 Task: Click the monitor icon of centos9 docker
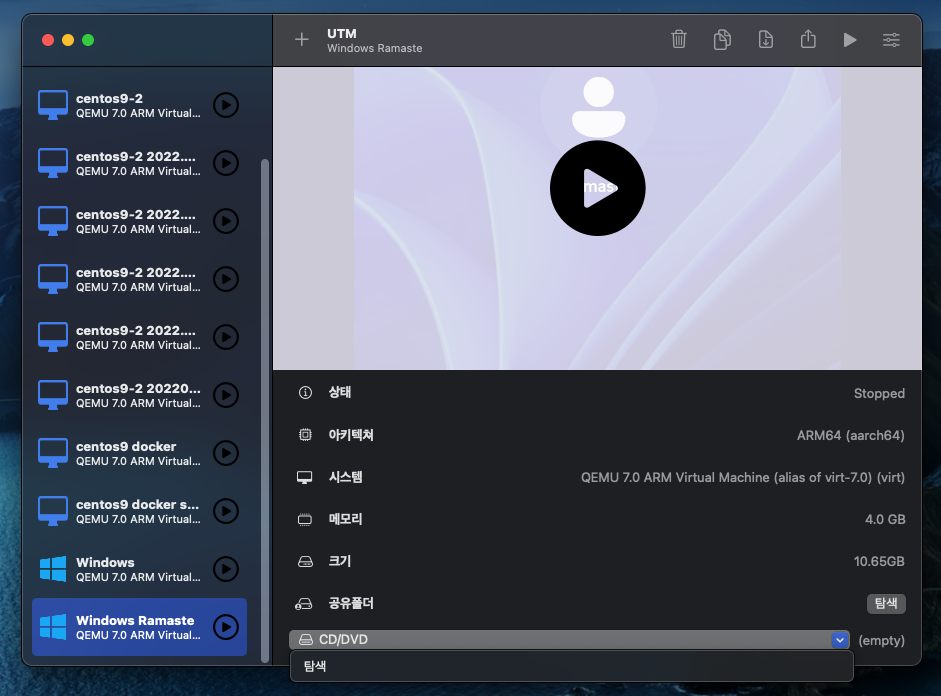[x=53, y=453]
